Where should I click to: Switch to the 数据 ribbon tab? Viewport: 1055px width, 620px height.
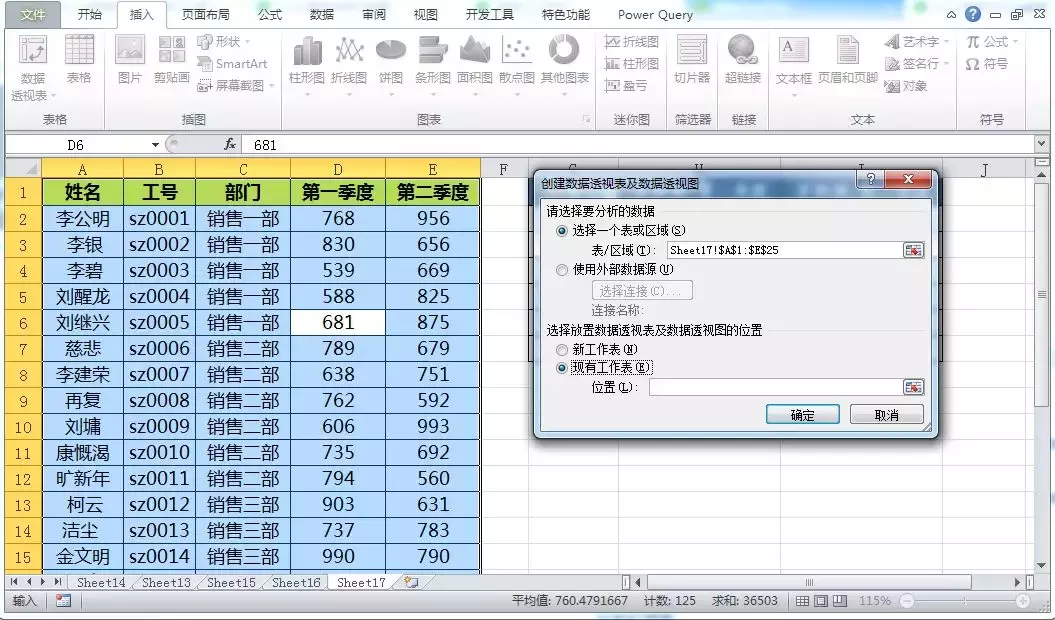click(x=322, y=14)
